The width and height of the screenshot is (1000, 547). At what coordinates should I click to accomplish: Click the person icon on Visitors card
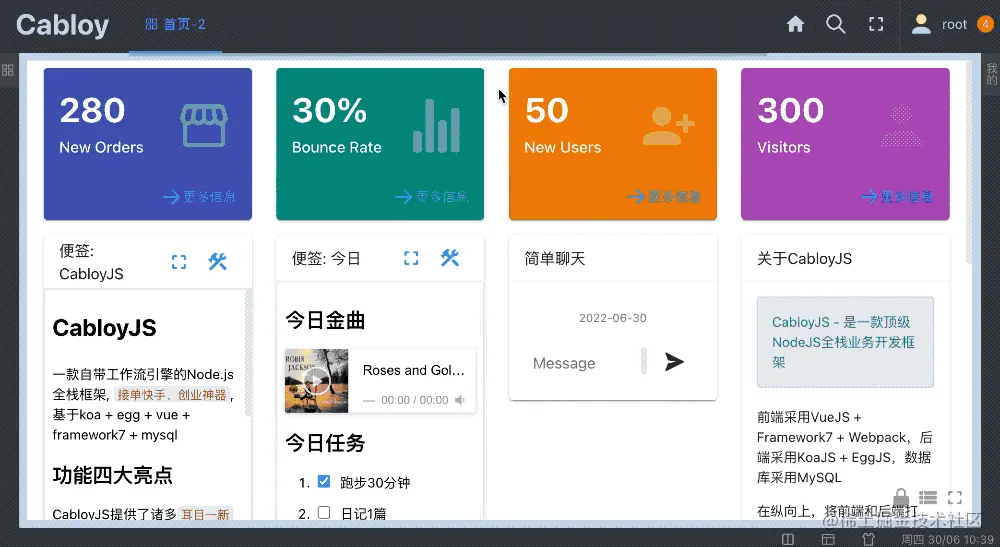(x=901, y=126)
